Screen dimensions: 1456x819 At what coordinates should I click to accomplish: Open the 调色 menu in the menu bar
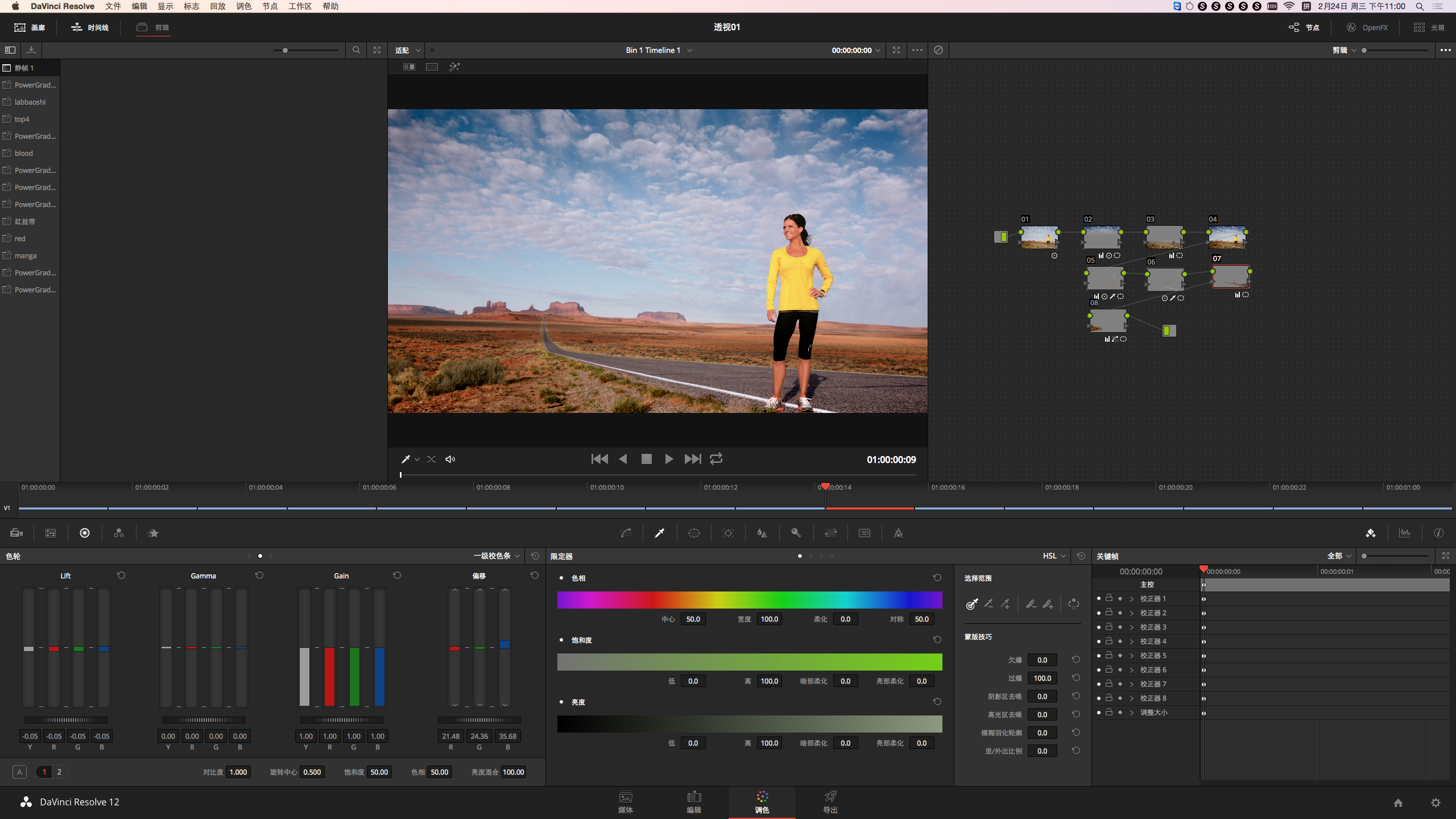point(243,6)
